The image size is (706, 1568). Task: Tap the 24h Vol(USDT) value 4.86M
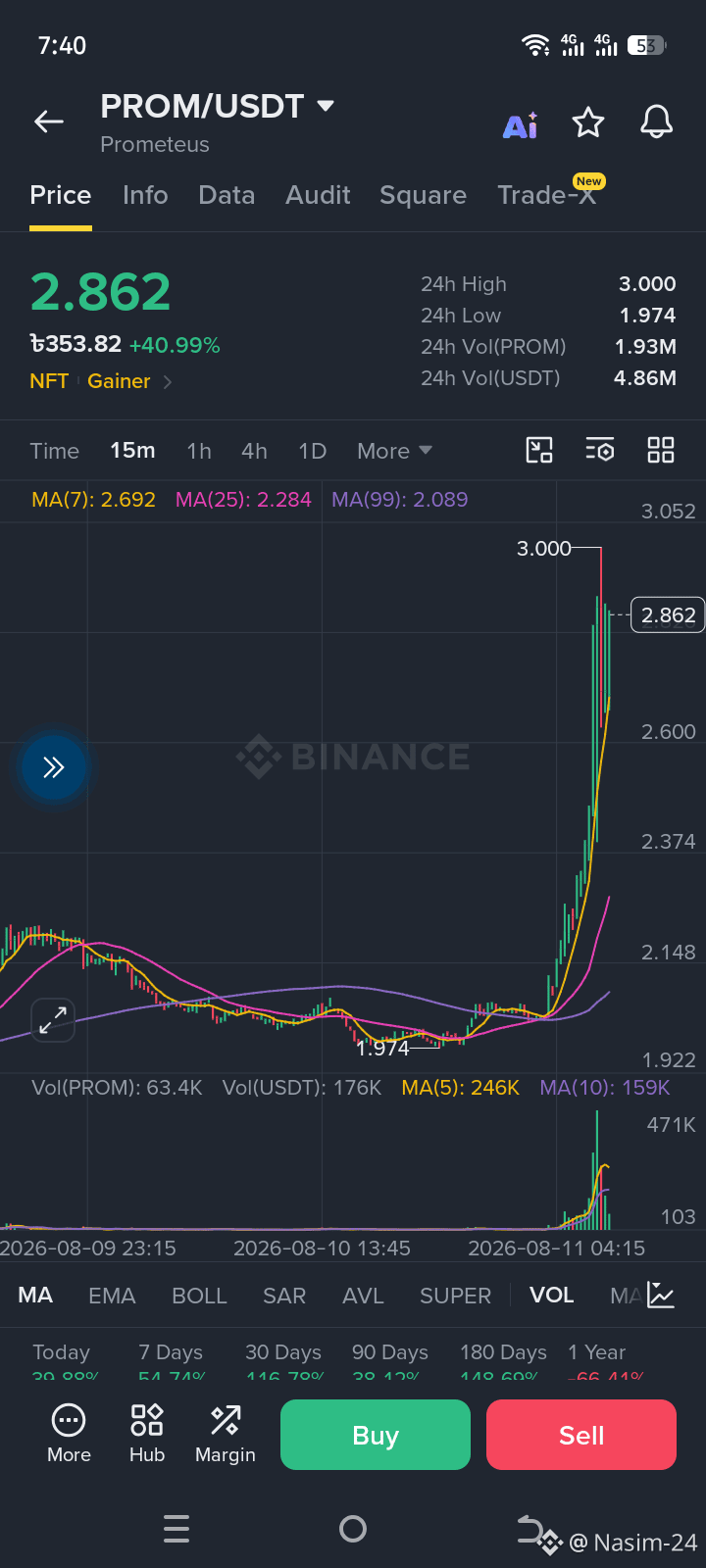click(x=645, y=378)
